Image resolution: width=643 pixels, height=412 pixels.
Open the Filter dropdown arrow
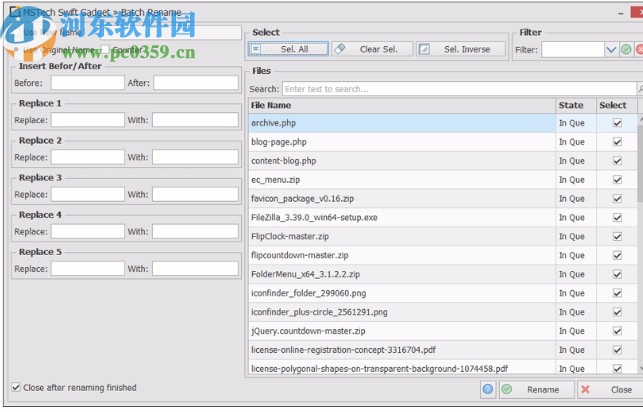(x=611, y=50)
